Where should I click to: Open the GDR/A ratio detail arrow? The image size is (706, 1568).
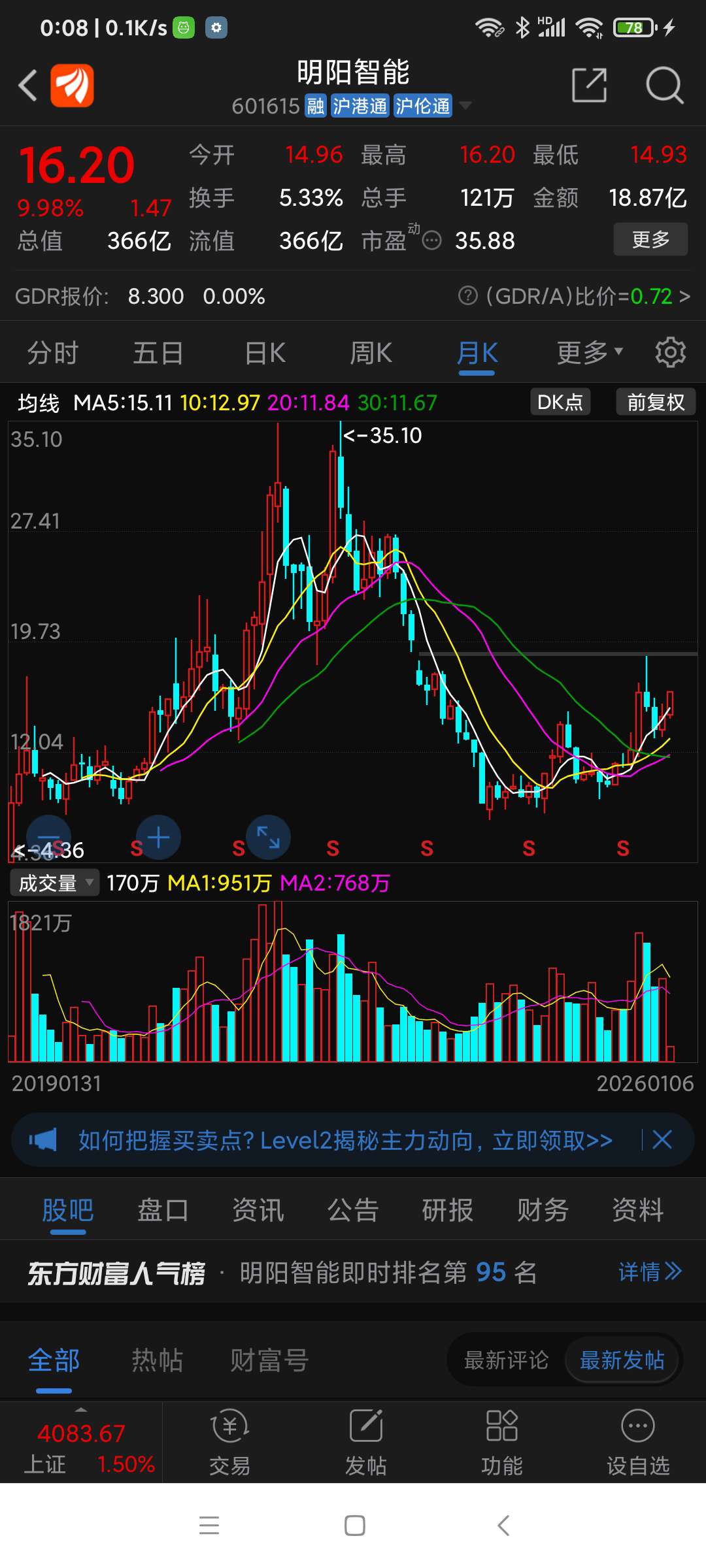tap(684, 297)
